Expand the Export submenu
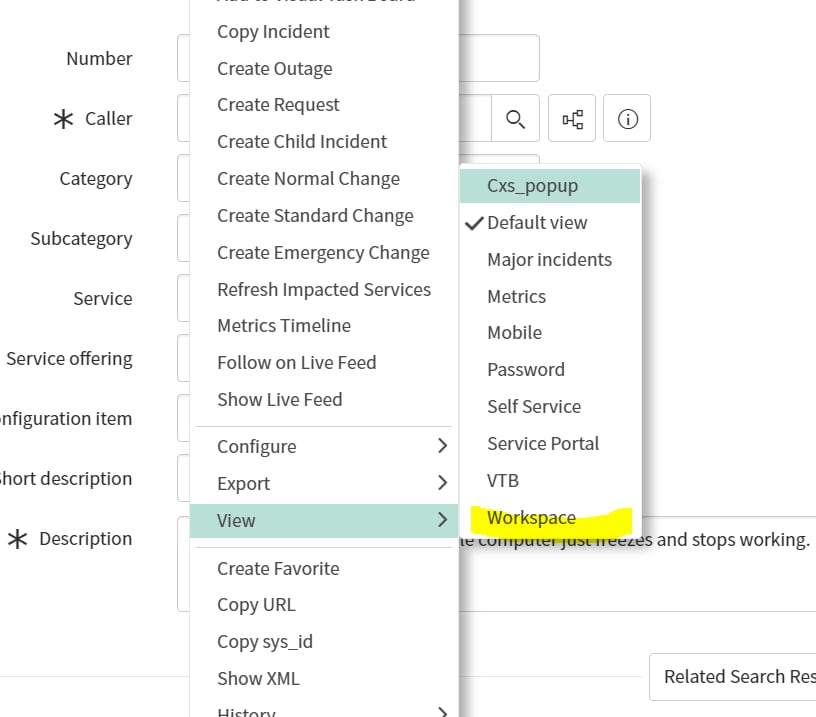This screenshot has width=816, height=717. (244, 483)
